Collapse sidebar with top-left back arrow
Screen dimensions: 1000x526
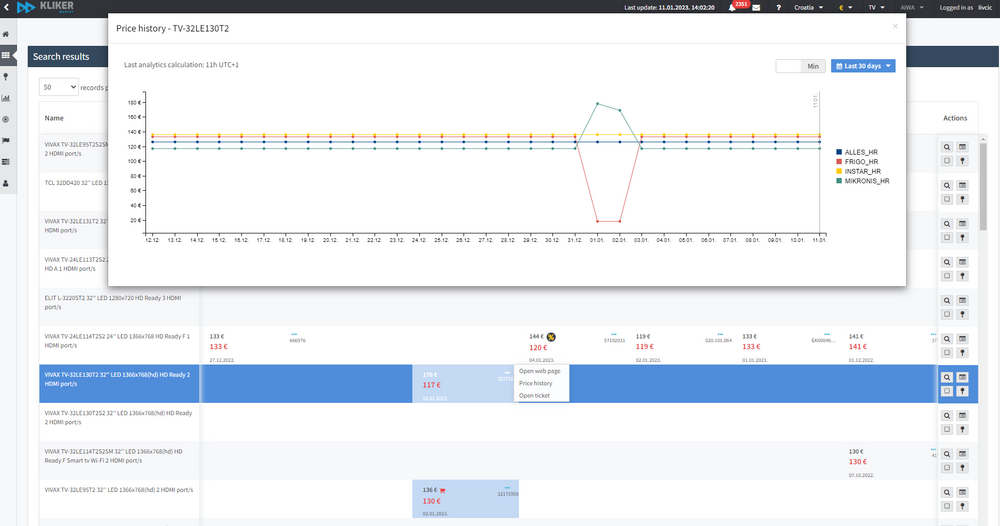(x=6, y=7)
